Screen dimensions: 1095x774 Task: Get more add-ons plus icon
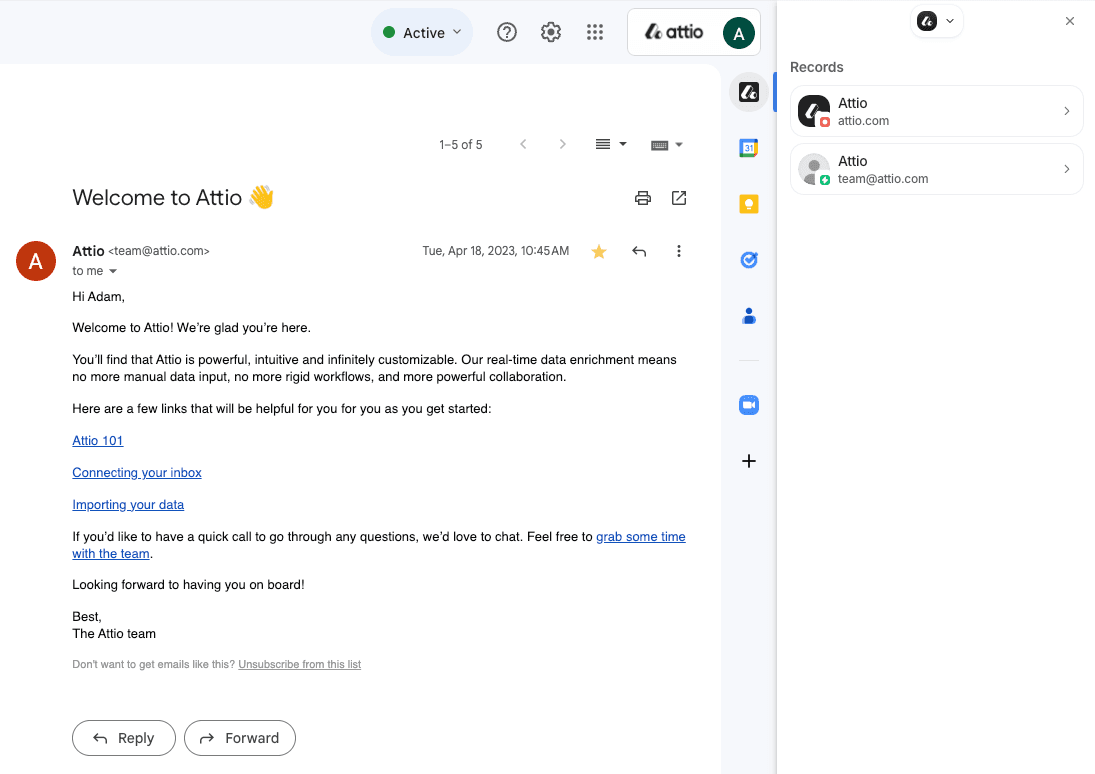click(749, 461)
